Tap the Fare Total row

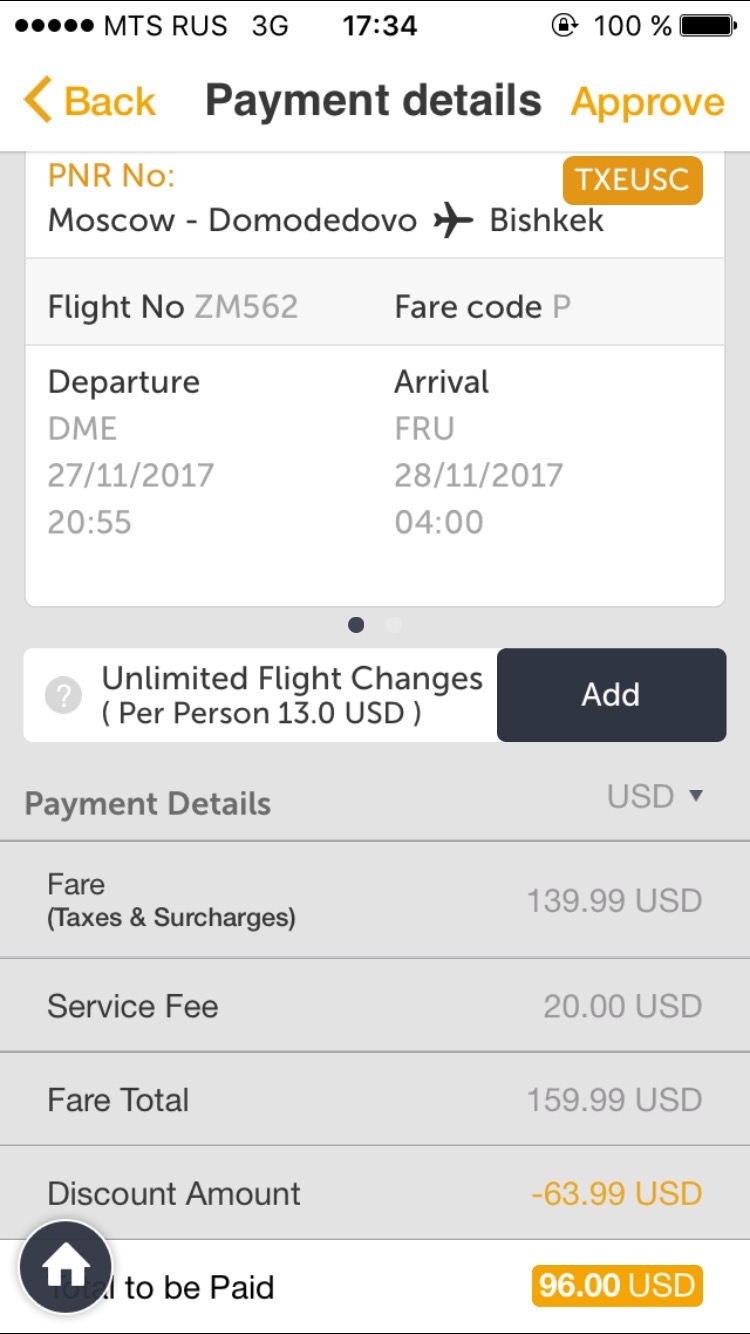point(375,1100)
